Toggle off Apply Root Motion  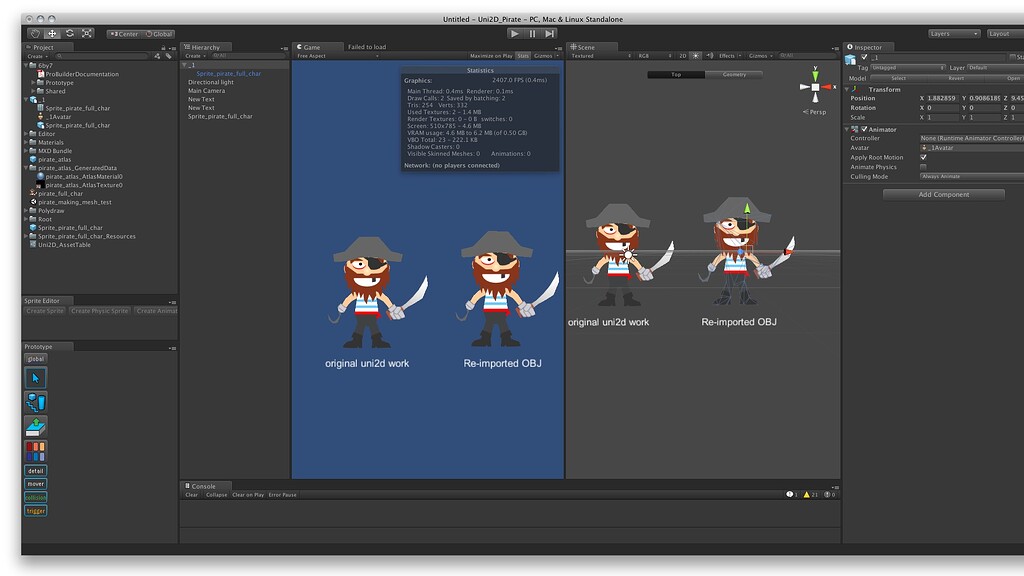pos(924,157)
